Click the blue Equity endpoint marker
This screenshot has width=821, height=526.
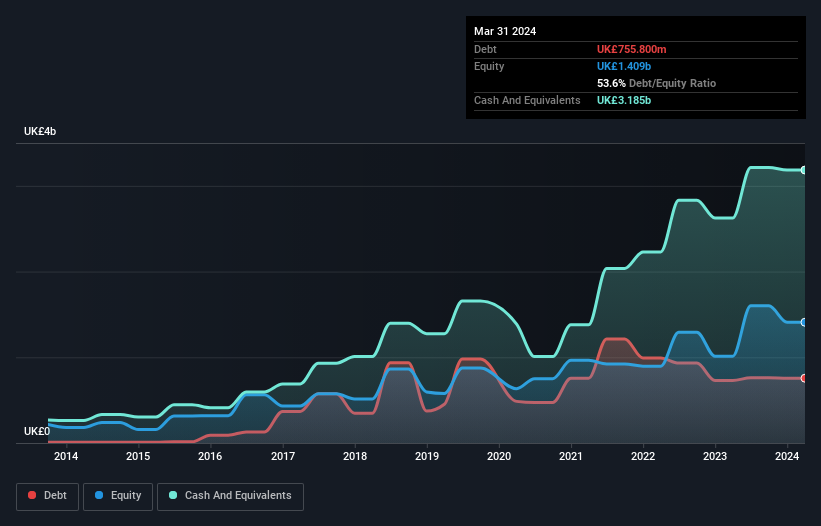pyautogui.click(x=803, y=322)
